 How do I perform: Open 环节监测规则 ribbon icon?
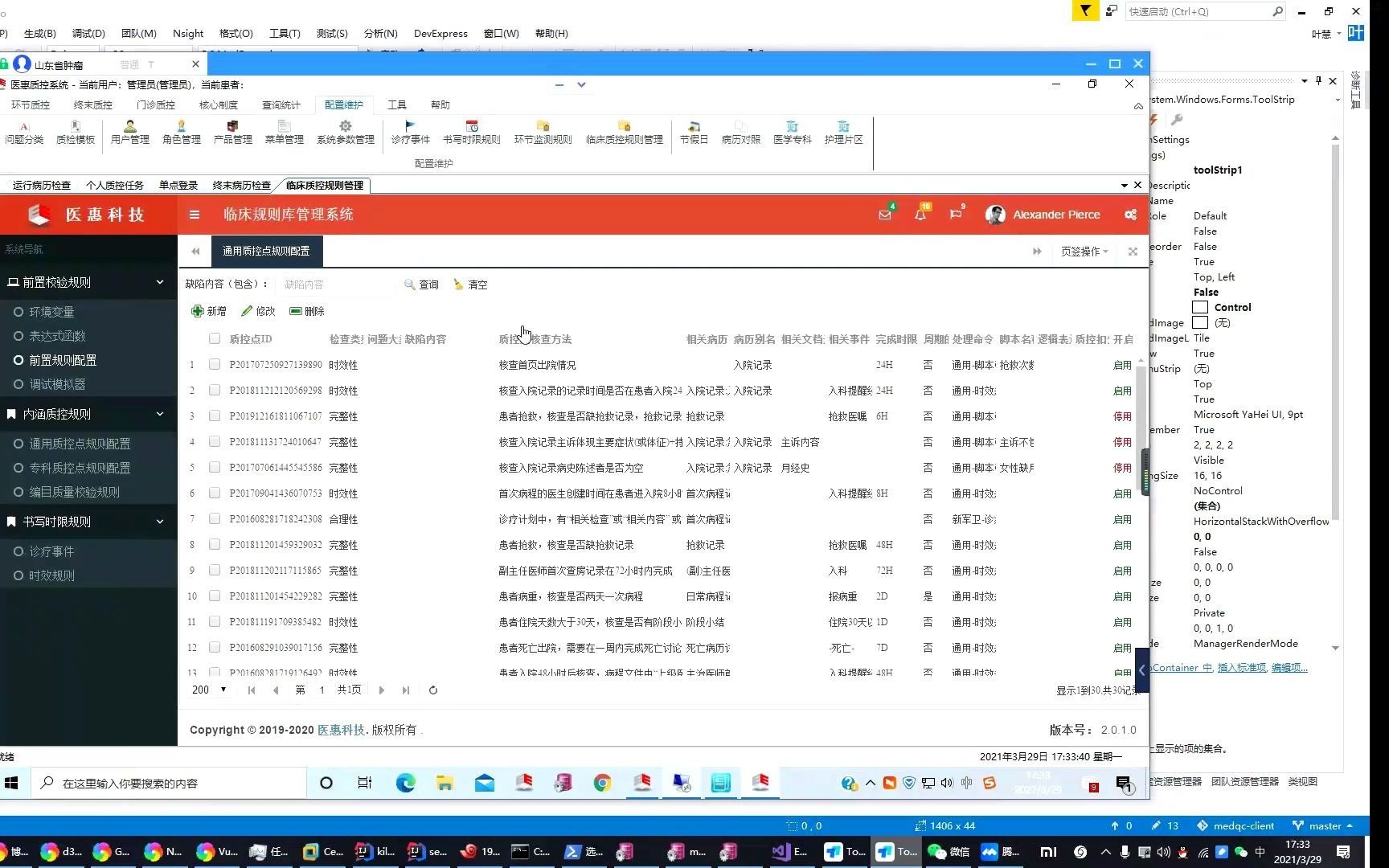coord(543,133)
